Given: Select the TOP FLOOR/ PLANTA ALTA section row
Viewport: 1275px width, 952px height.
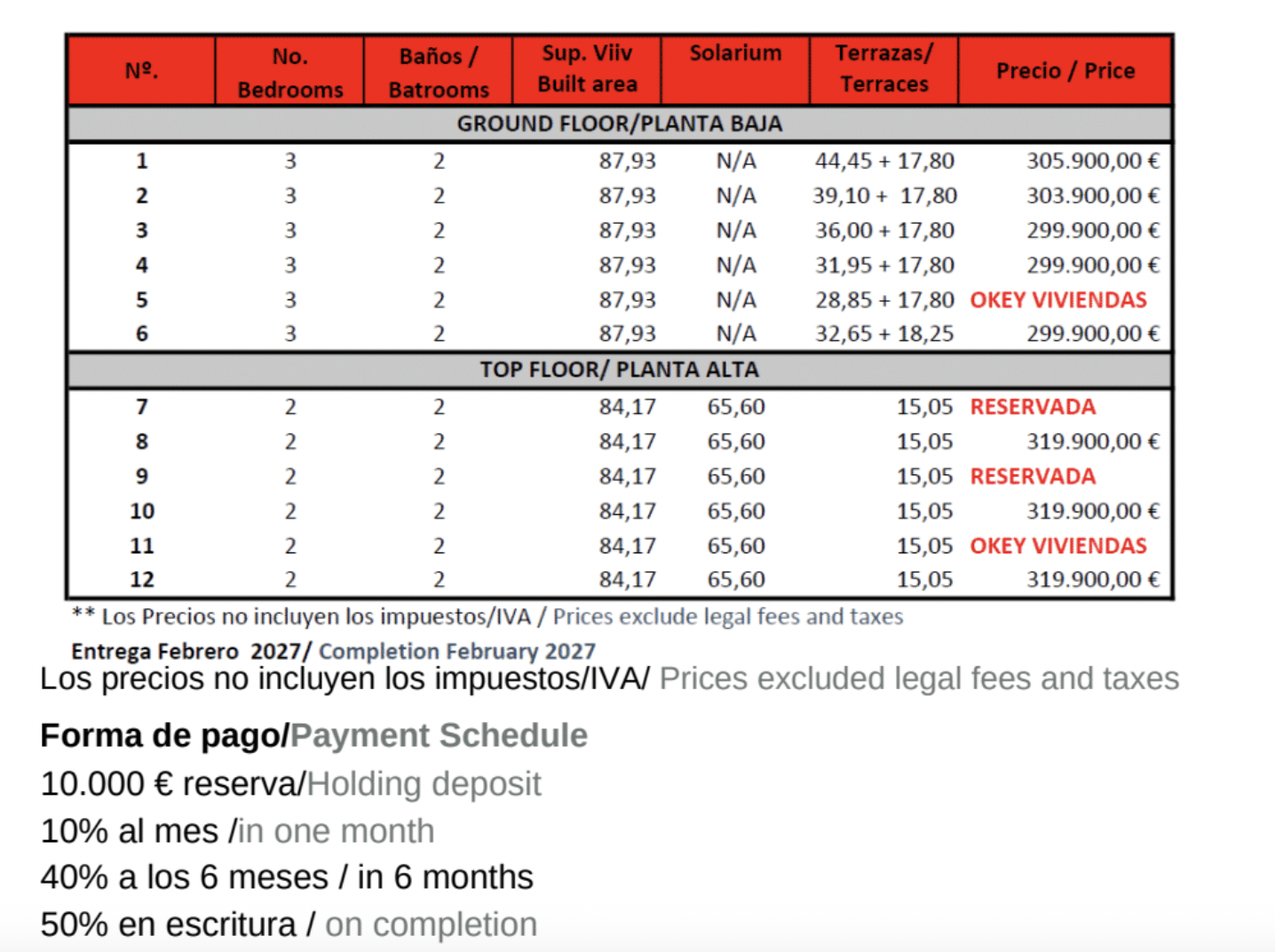Looking at the screenshot, I should 619,370.
